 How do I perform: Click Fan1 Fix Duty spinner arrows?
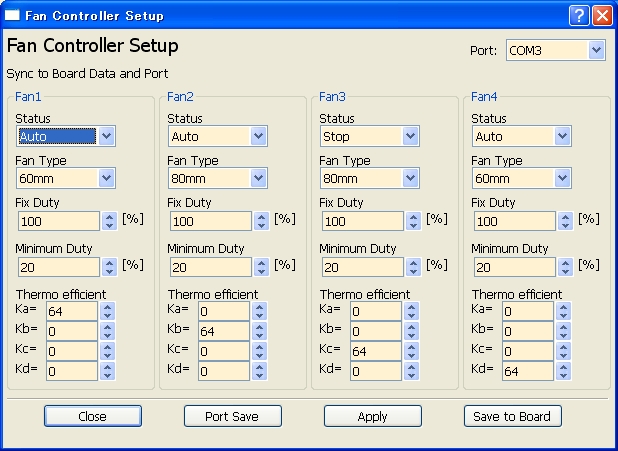pos(109,221)
